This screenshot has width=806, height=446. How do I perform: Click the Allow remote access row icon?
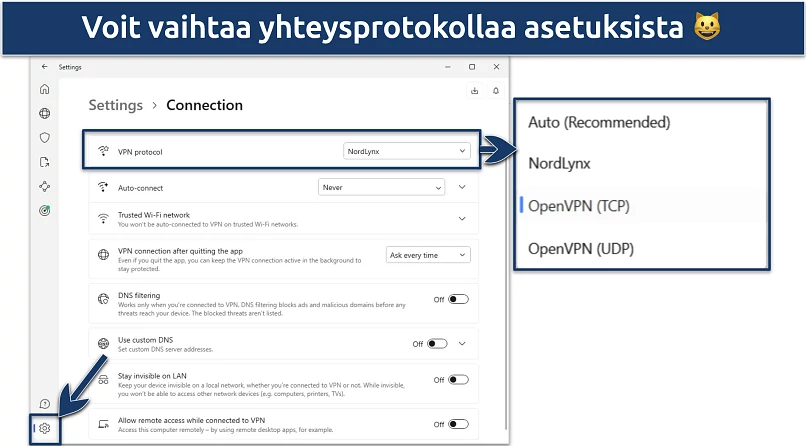pyautogui.click(x=103, y=424)
